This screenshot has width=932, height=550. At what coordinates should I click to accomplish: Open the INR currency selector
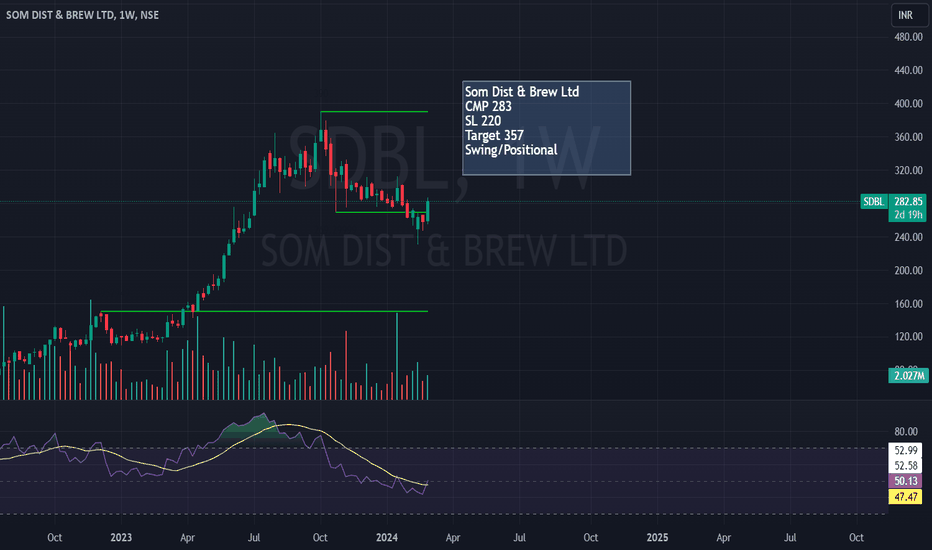tap(909, 15)
